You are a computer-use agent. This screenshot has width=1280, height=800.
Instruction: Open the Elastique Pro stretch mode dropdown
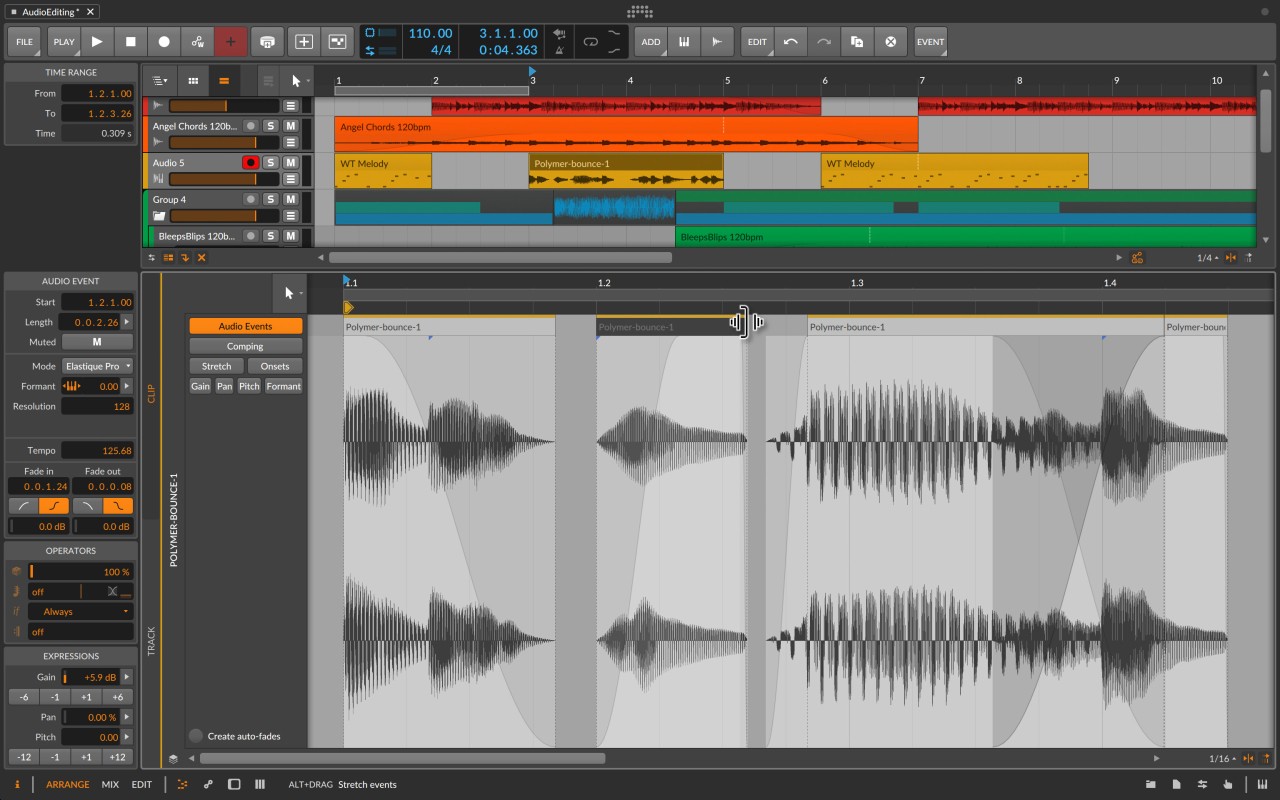[x=97, y=366]
